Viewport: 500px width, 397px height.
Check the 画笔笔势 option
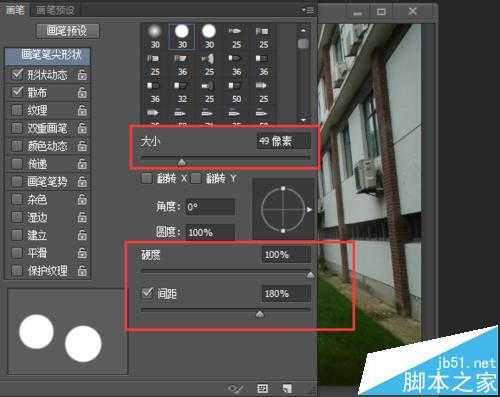pos(17,182)
